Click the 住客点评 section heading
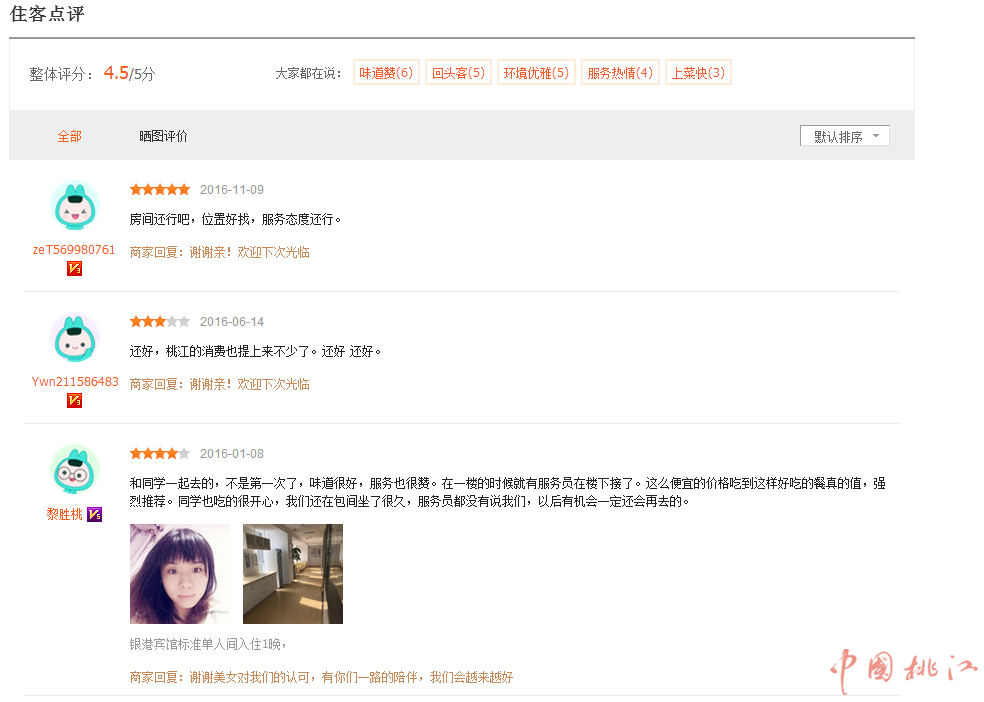Image resolution: width=984 pixels, height=702 pixels. point(47,14)
